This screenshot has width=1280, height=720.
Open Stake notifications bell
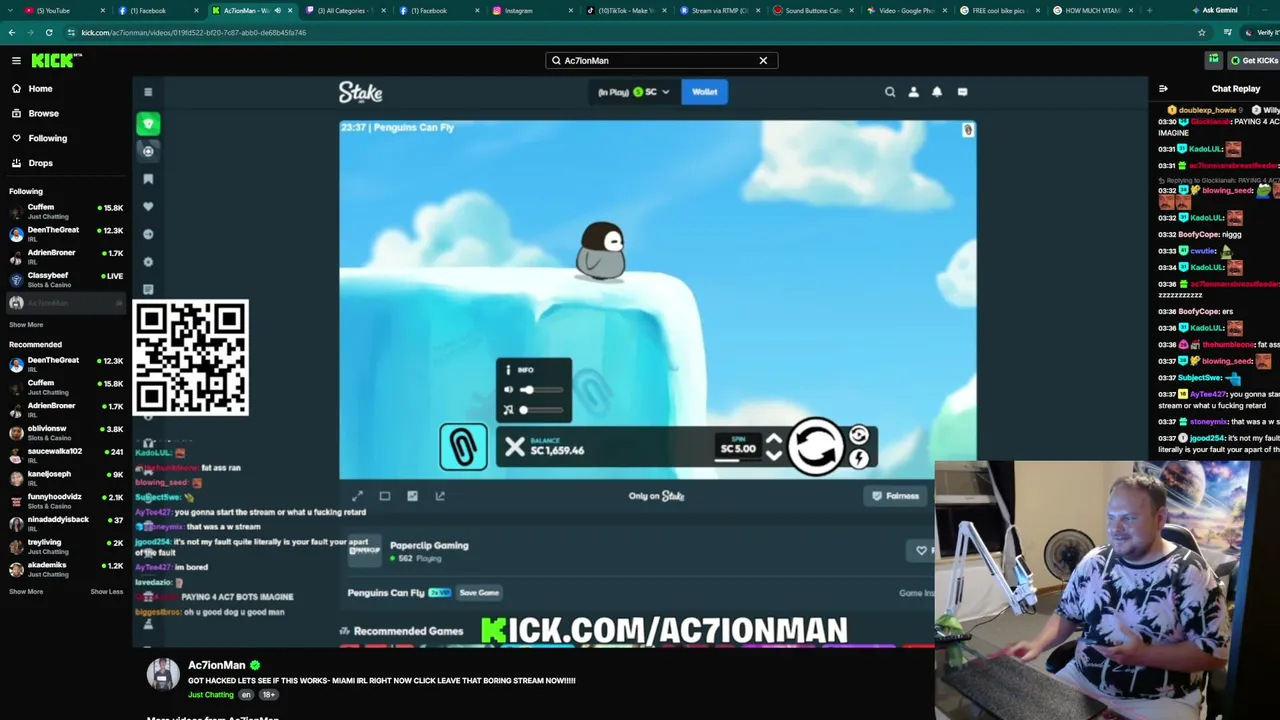click(937, 92)
